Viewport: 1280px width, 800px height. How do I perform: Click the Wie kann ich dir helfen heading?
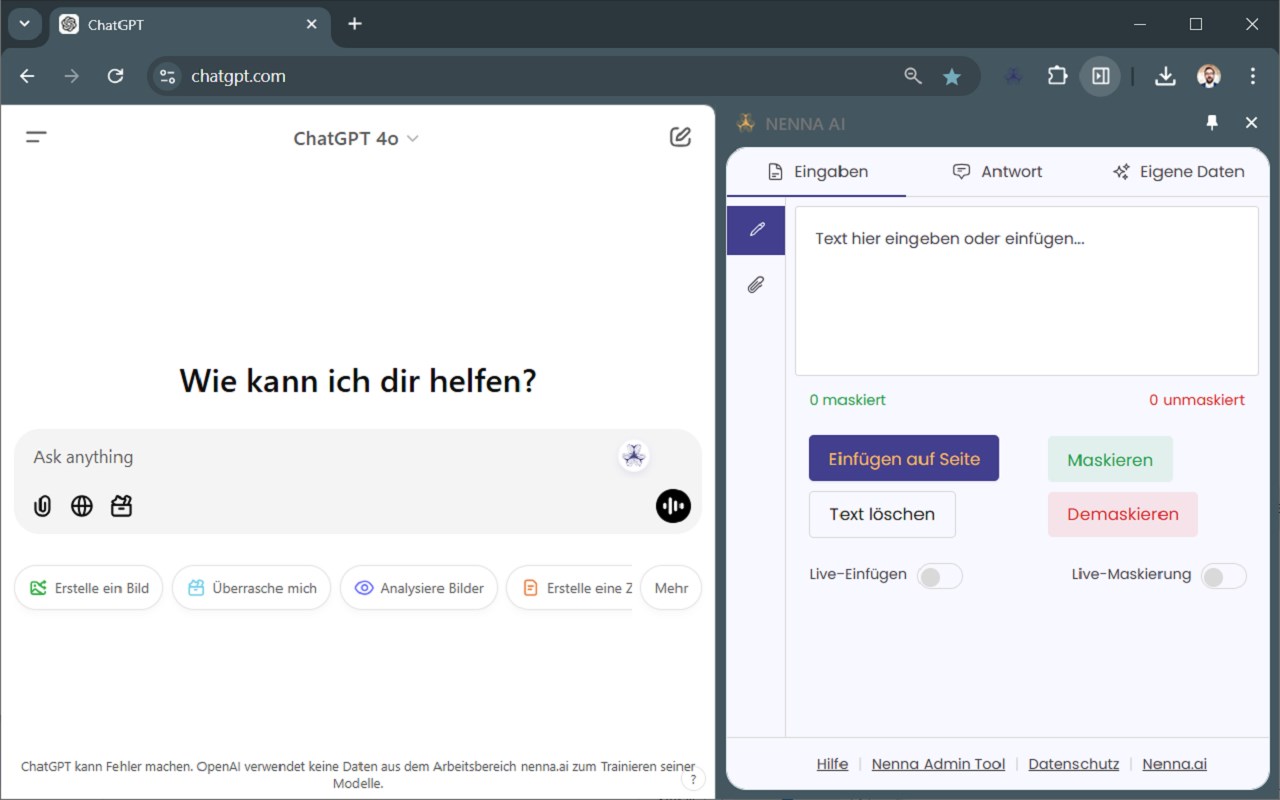tap(358, 381)
